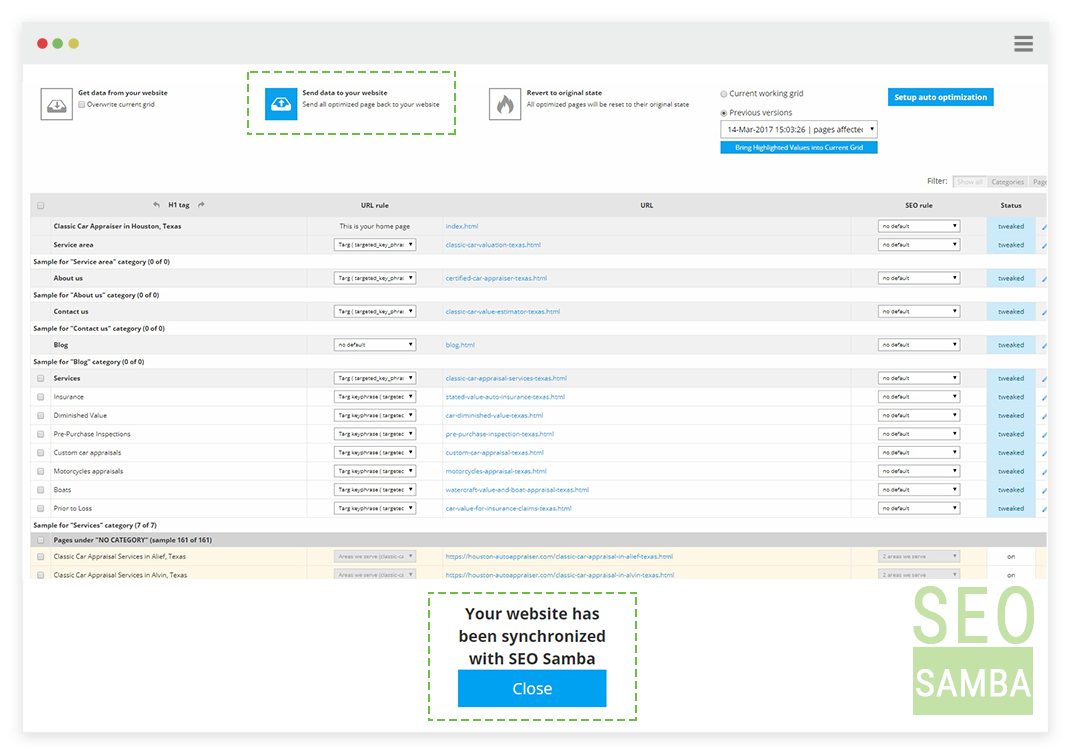Screen dimensions: 1070x756
Task: Open the index.html link
Action: (462, 227)
